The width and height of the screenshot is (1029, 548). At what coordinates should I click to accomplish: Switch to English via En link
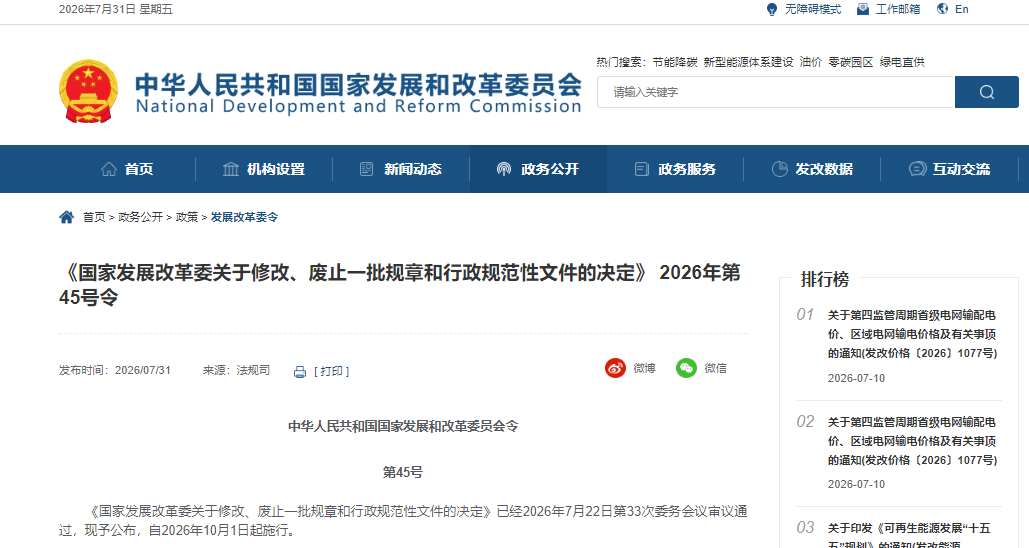pyautogui.click(x=961, y=9)
